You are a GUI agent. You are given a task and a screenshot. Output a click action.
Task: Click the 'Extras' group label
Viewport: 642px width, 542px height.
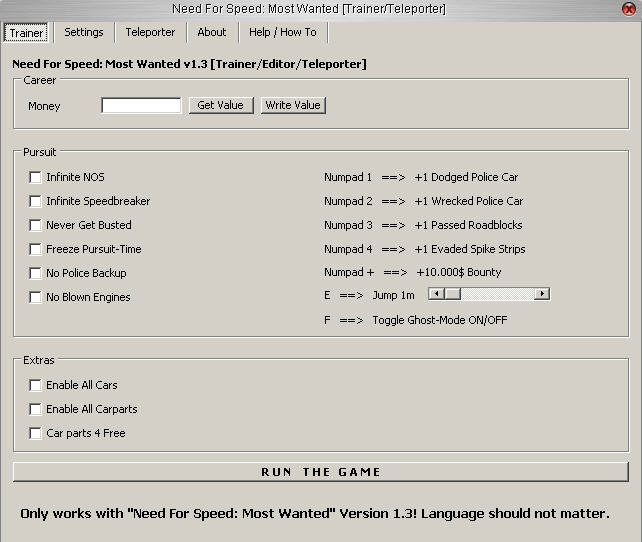tap(38, 360)
